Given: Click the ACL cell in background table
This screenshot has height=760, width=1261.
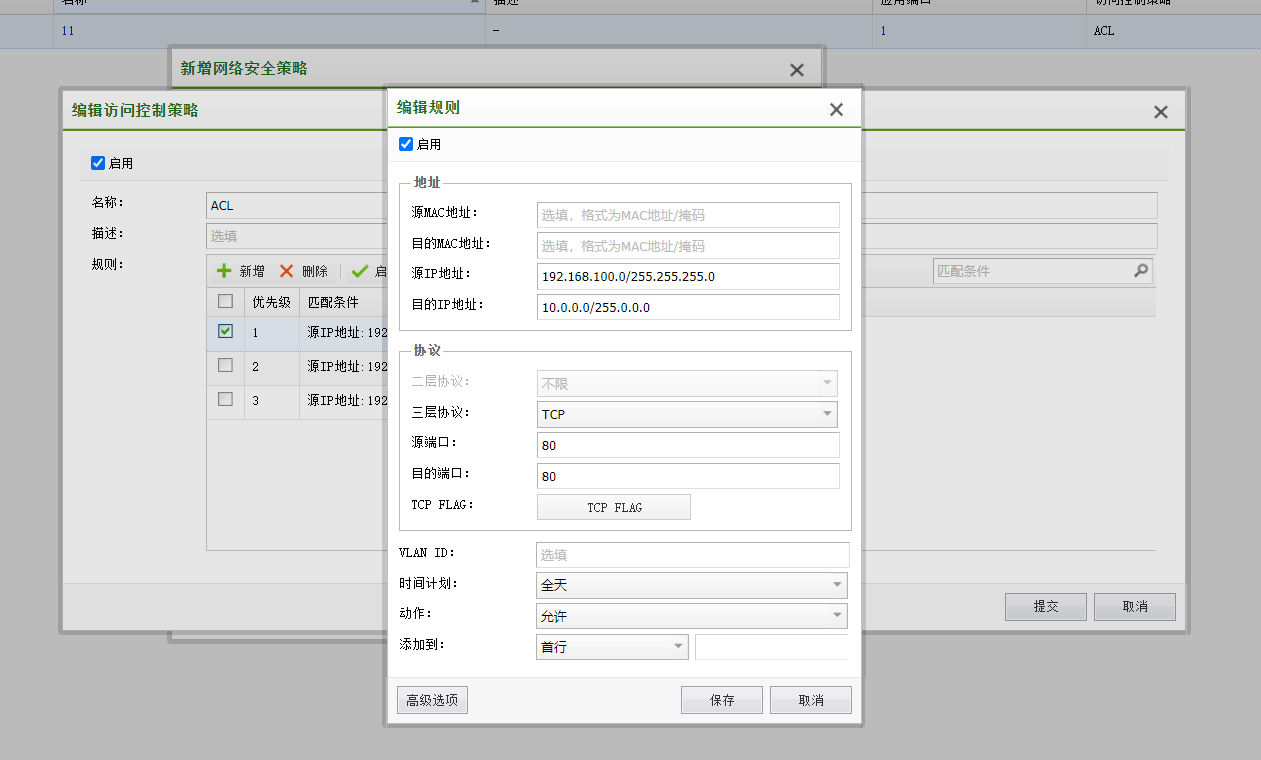Looking at the screenshot, I should click(x=1103, y=31).
